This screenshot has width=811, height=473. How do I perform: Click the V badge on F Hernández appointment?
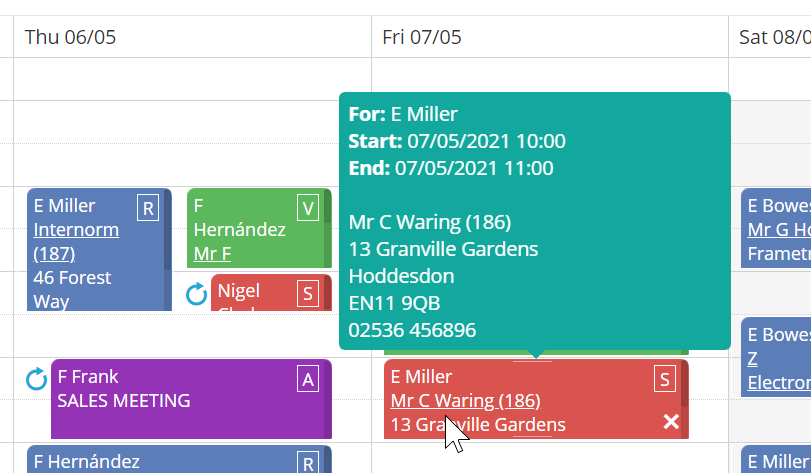coord(308,208)
